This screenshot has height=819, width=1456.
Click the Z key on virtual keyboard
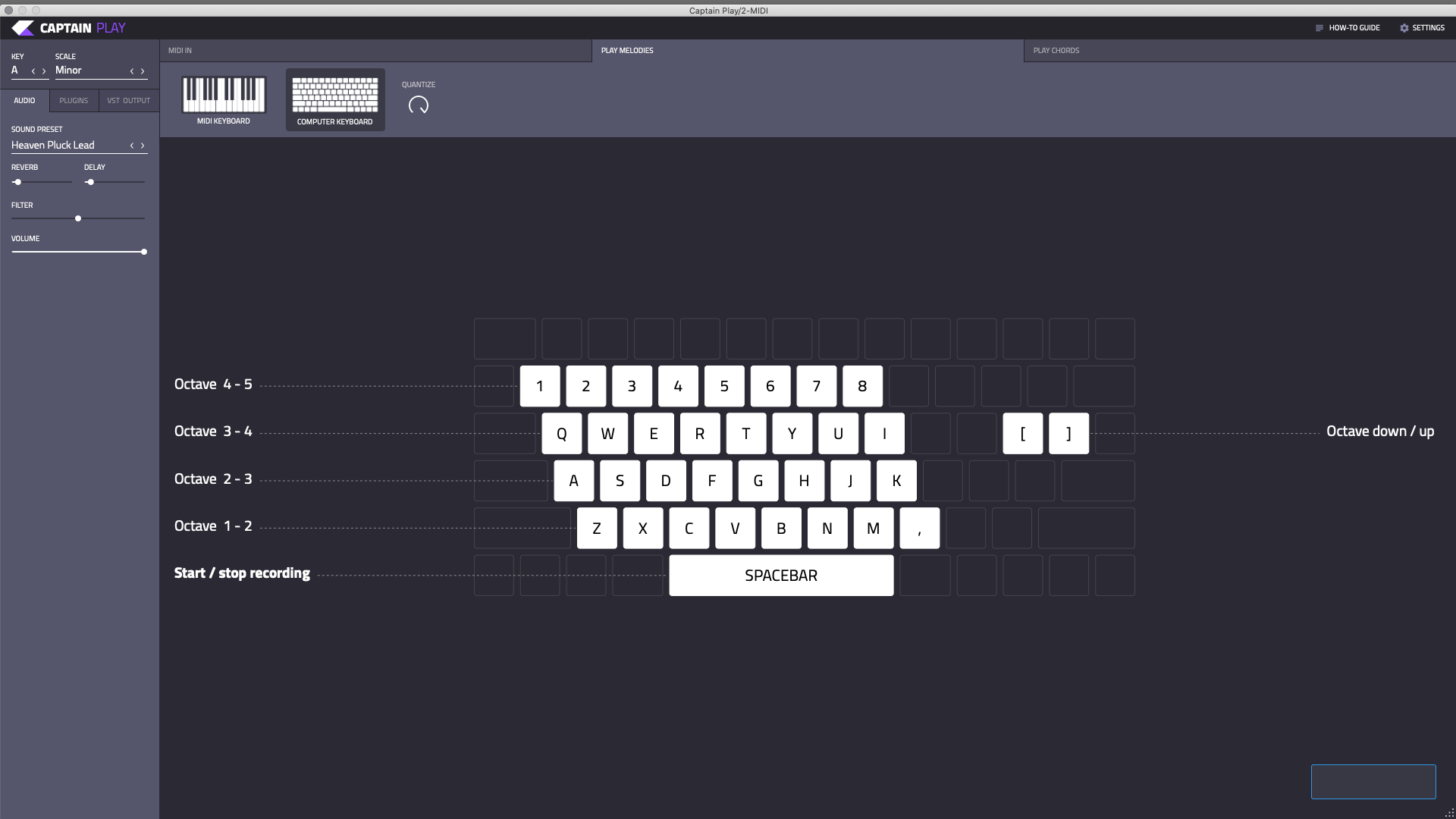[x=597, y=529]
